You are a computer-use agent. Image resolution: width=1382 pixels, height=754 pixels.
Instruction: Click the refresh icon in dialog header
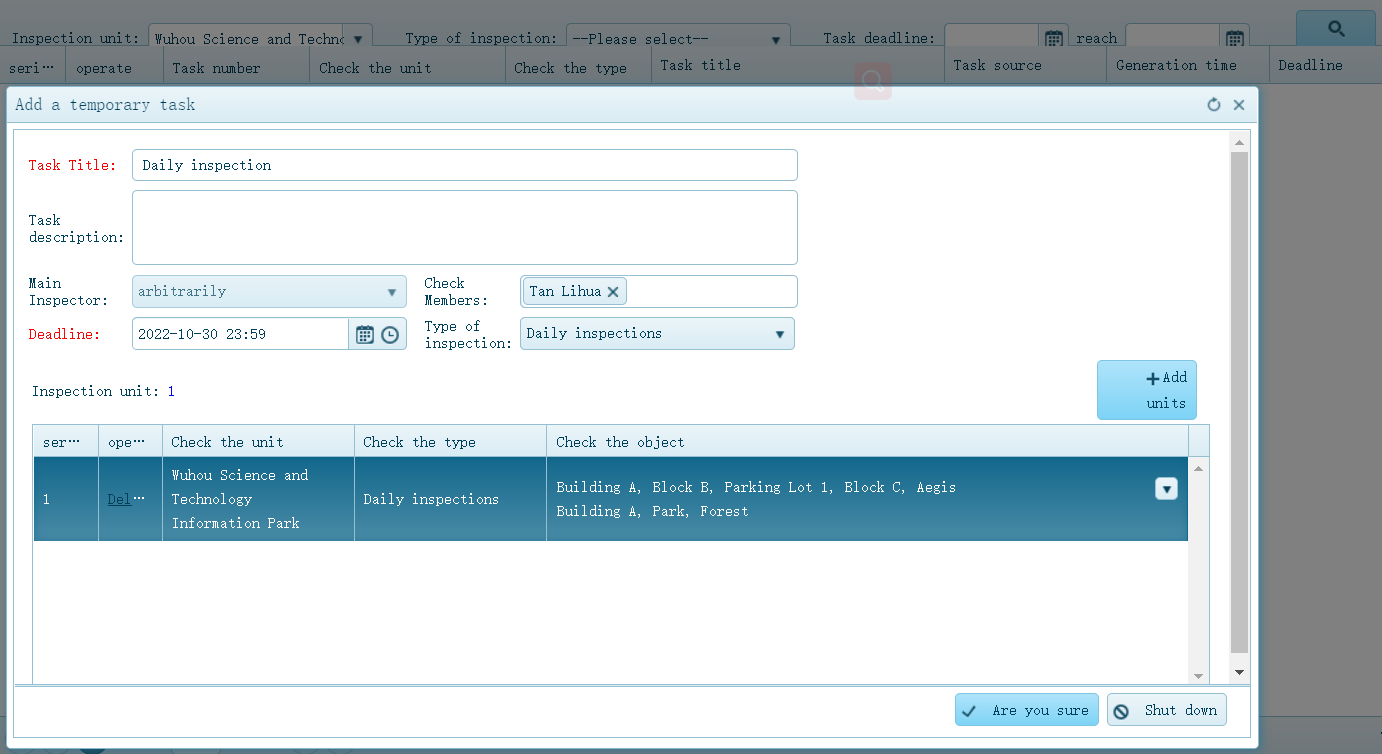(1214, 105)
